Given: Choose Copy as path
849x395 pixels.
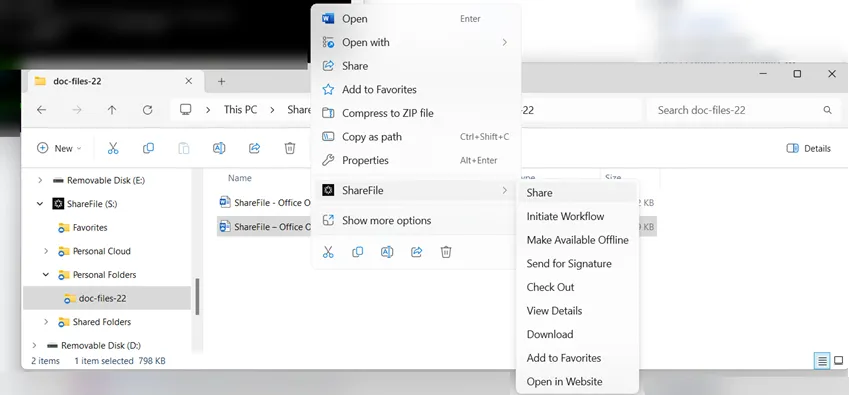Looking at the screenshot, I should click(x=416, y=137).
